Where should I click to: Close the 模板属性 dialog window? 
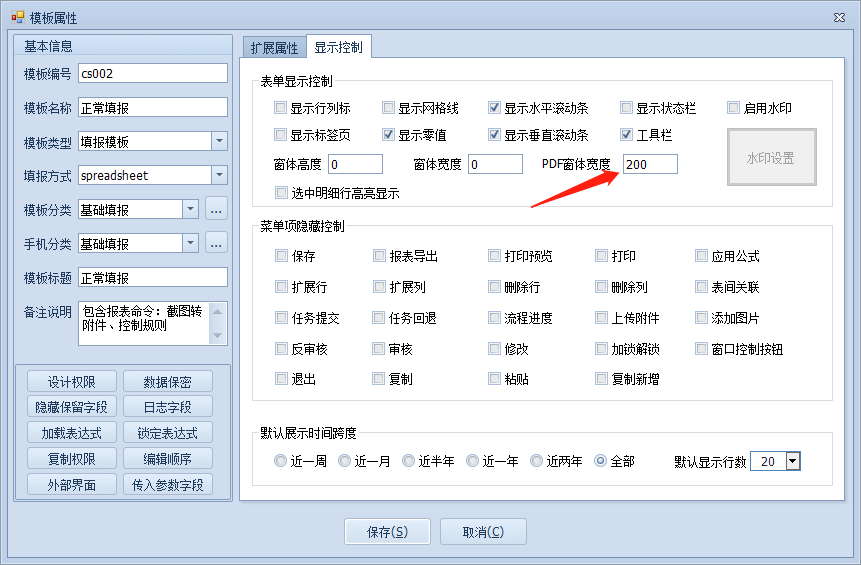(x=838, y=17)
